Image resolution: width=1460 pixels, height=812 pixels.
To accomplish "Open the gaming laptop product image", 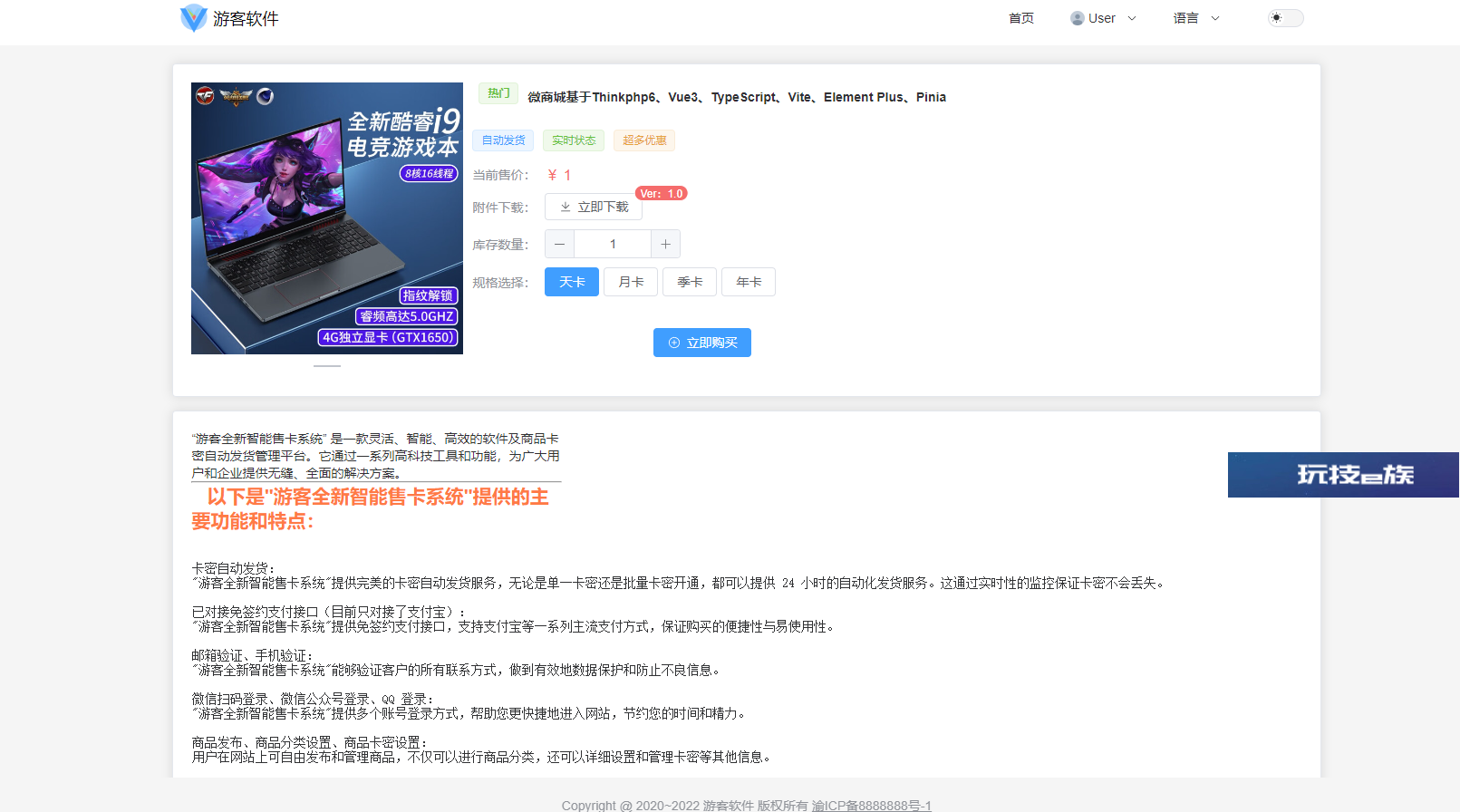I will [x=327, y=218].
